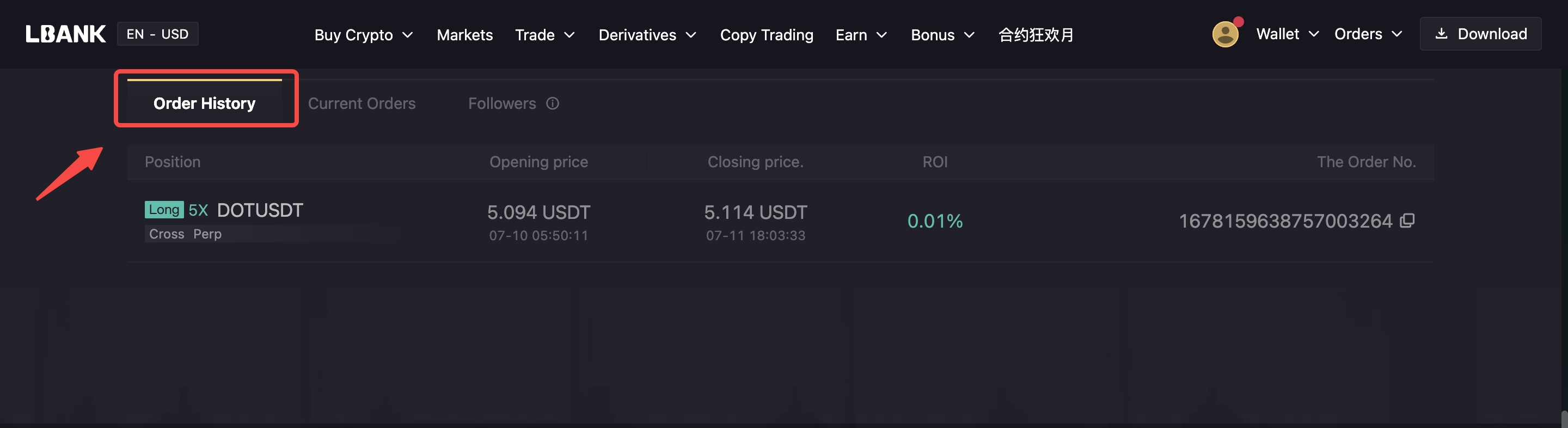This screenshot has width=1568, height=428.
Task: Expand the Buy Crypto dropdown
Action: (x=363, y=35)
